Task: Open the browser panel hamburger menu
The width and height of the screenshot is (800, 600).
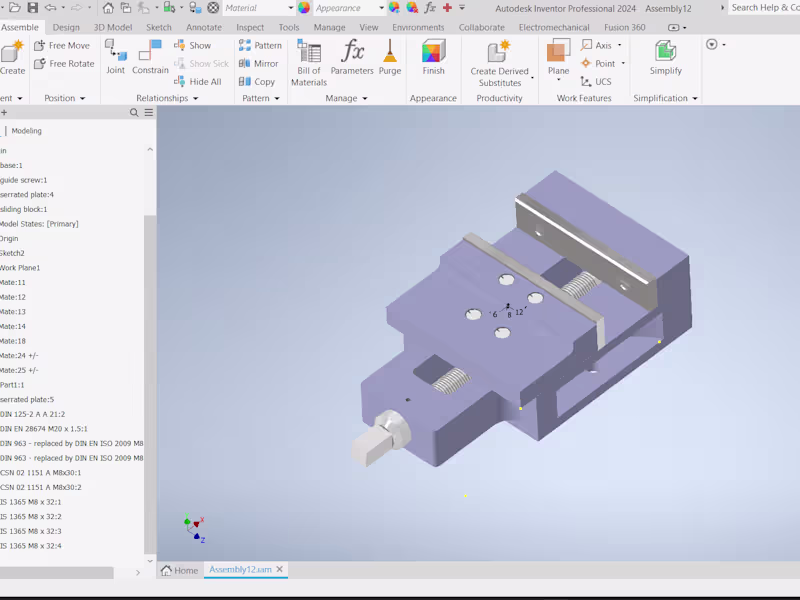Action: click(x=149, y=113)
